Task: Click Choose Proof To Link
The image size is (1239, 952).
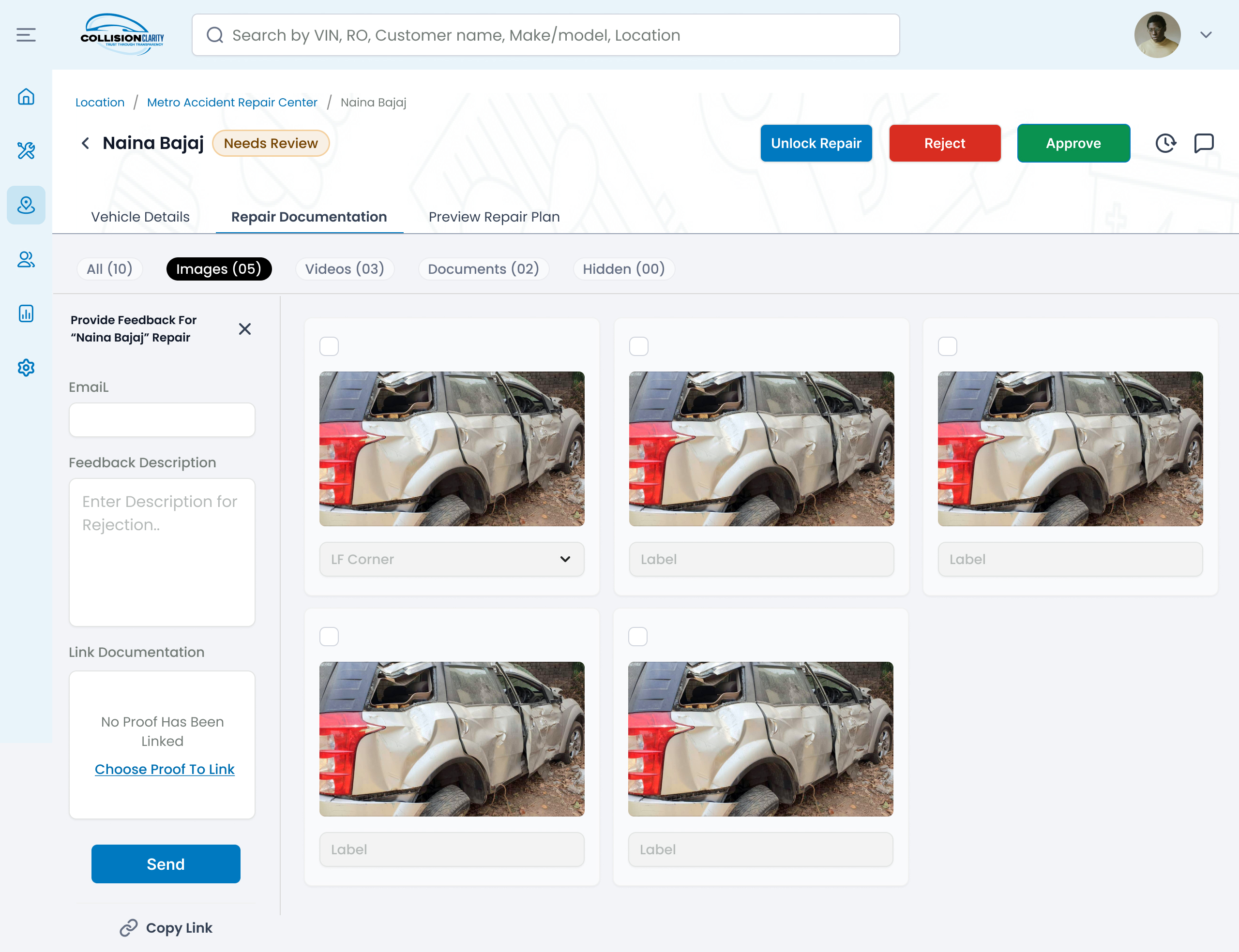Action: pos(165,769)
